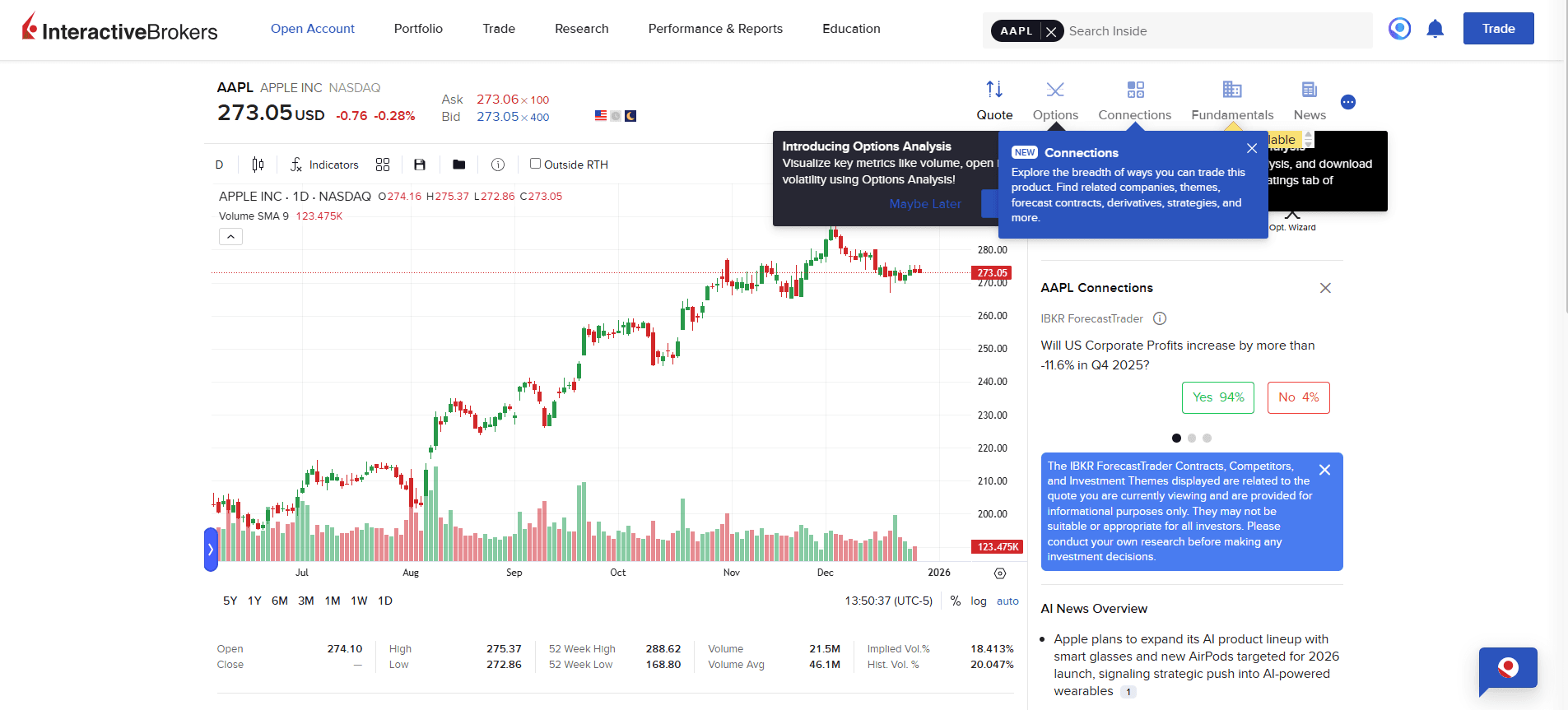
Task: Select the candlestick chart style icon
Action: 258,165
